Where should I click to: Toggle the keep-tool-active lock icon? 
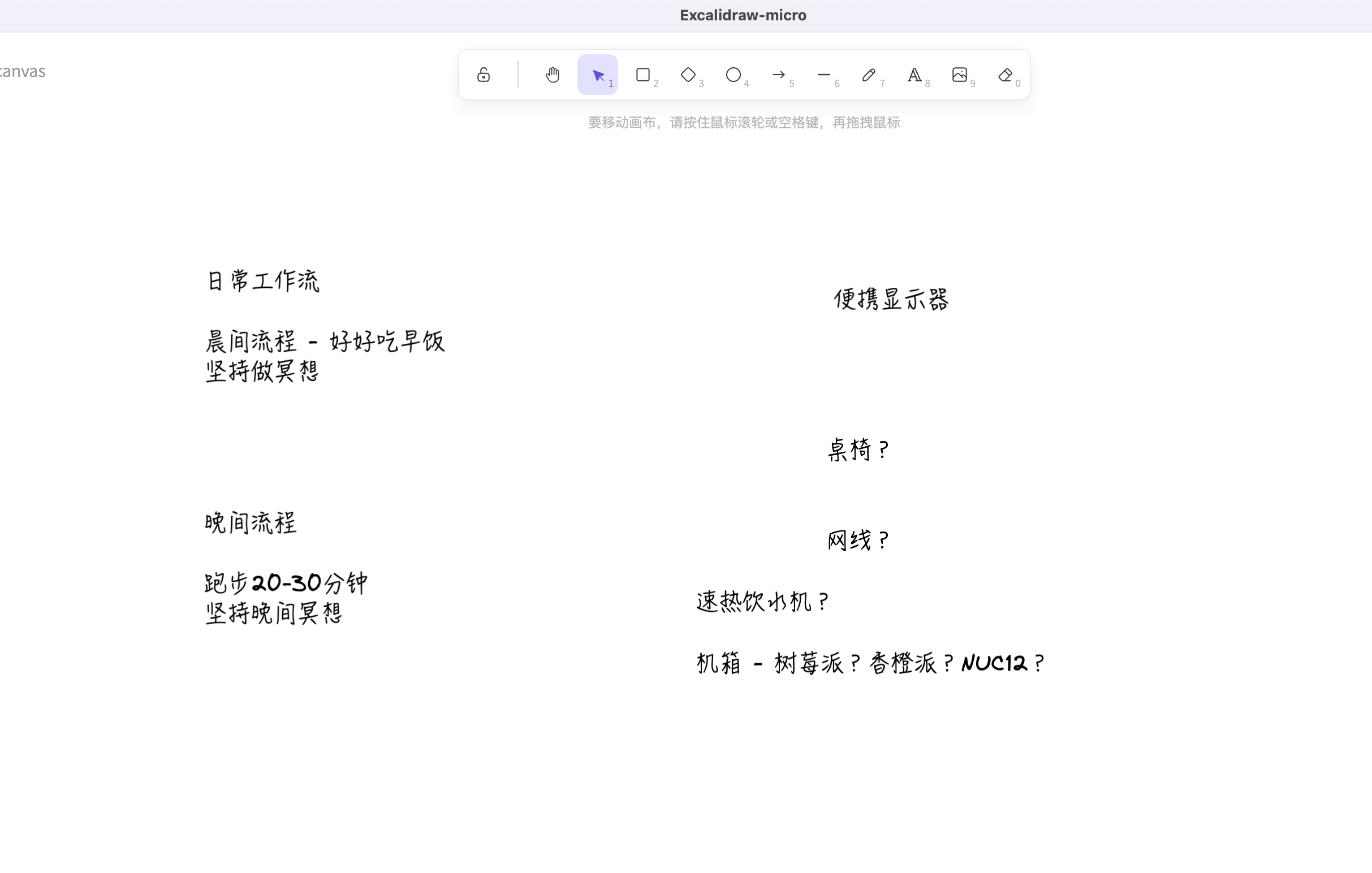(483, 75)
